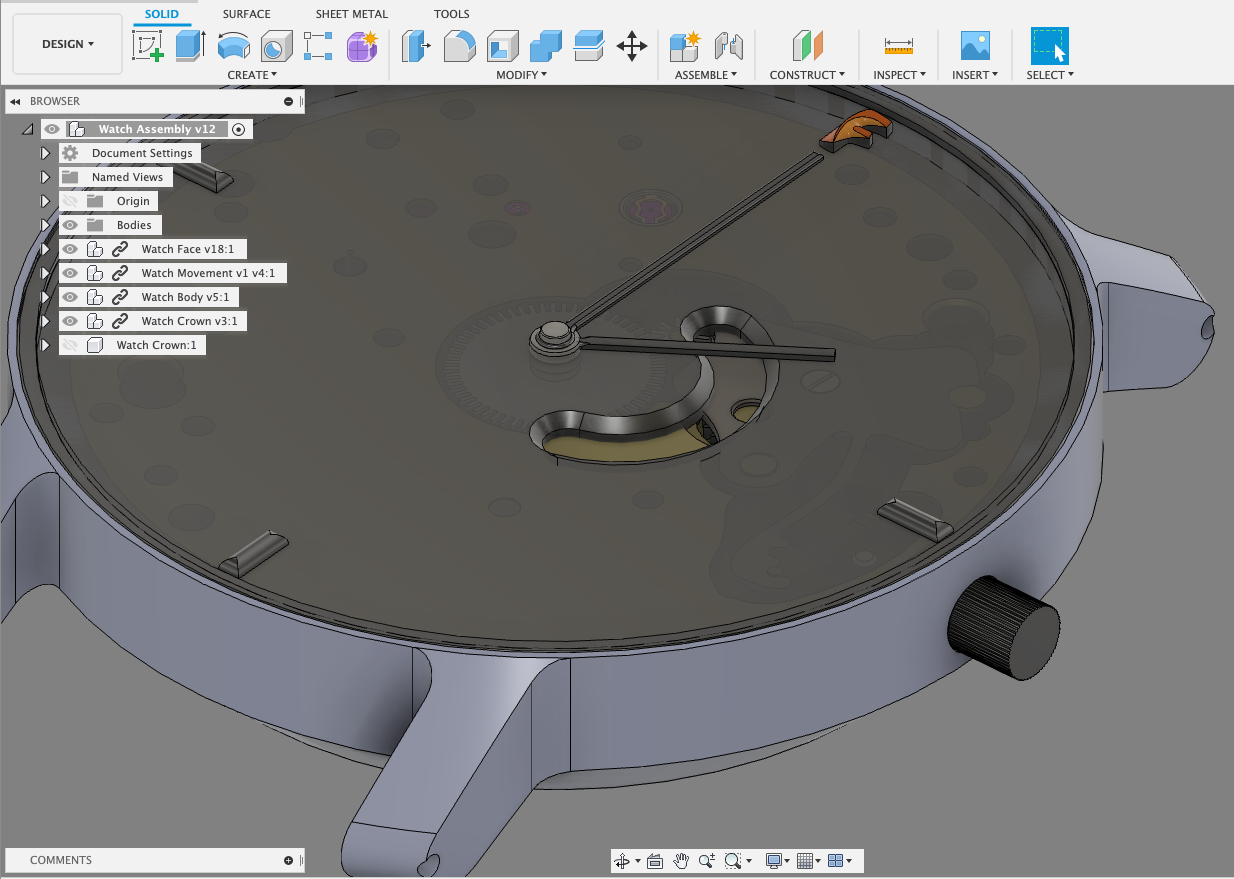Hide the Watch Face v18:1 component

(70, 249)
